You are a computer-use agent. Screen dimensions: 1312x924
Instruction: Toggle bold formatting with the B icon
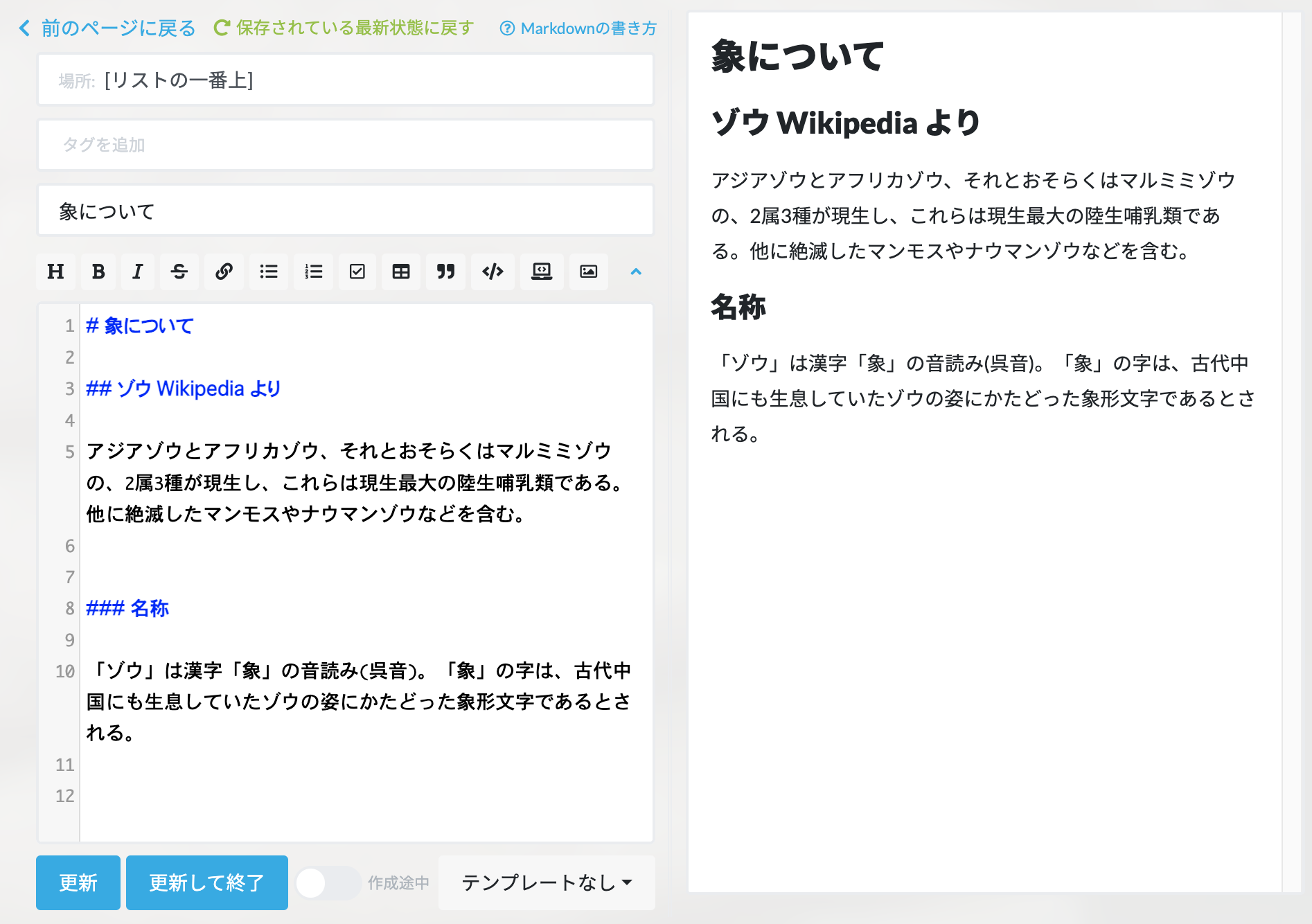[x=98, y=272]
